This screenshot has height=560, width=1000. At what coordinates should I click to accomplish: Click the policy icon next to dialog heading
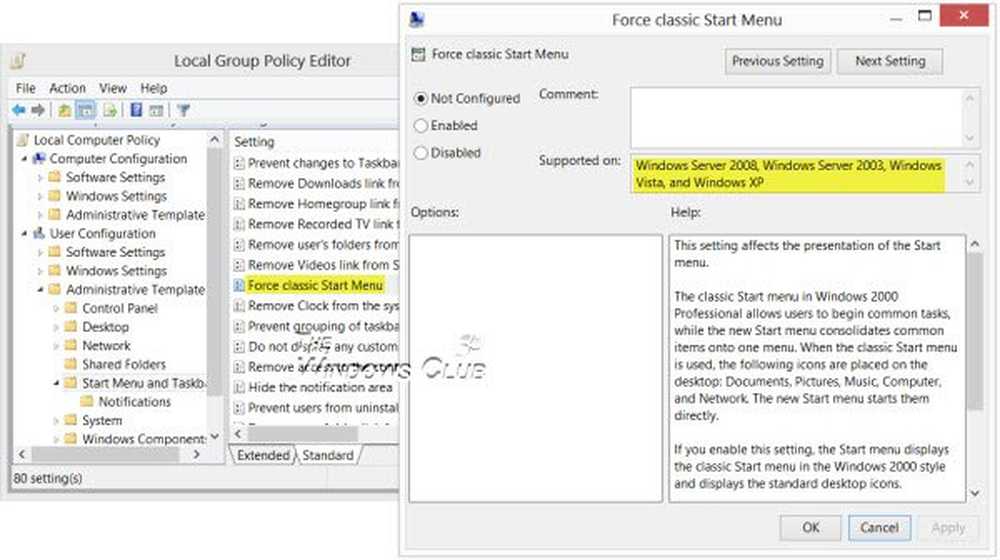[418, 55]
